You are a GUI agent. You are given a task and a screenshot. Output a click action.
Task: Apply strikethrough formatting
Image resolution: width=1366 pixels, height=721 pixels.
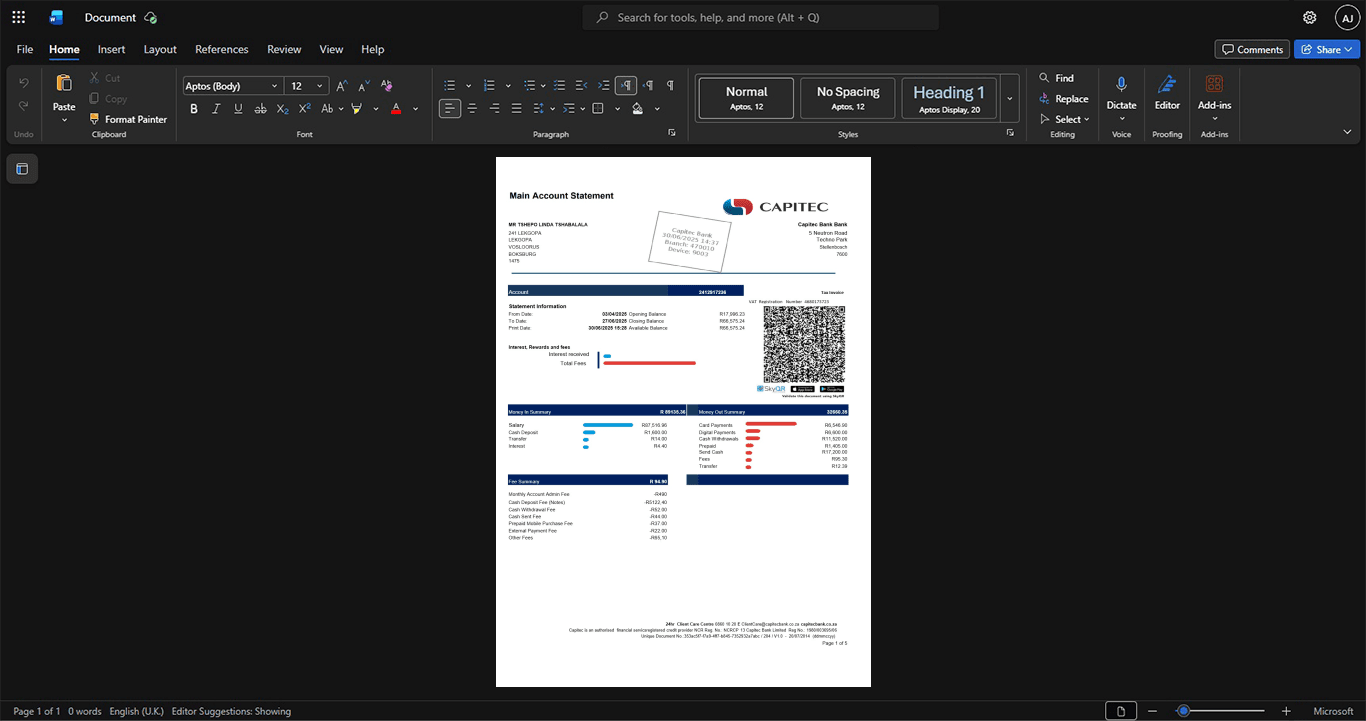click(x=260, y=108)
